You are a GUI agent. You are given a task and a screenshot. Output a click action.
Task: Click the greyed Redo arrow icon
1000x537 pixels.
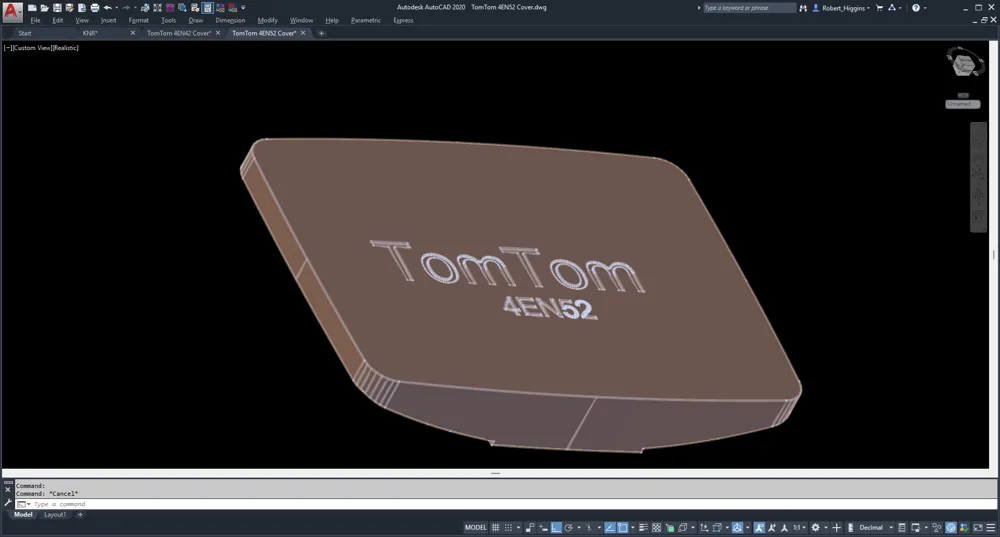pyautogui.click(x=126, y=8)
